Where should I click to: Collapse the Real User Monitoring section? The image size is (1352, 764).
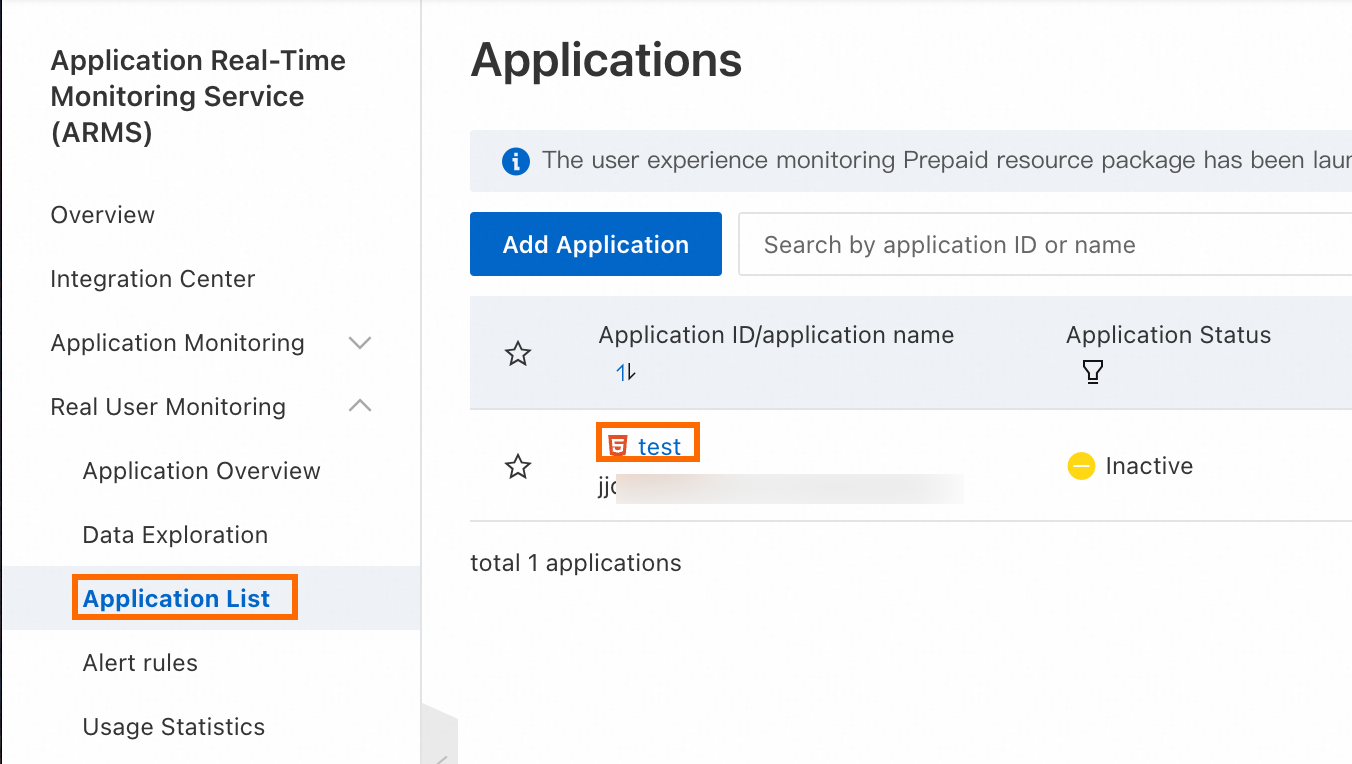click(359, 406)
